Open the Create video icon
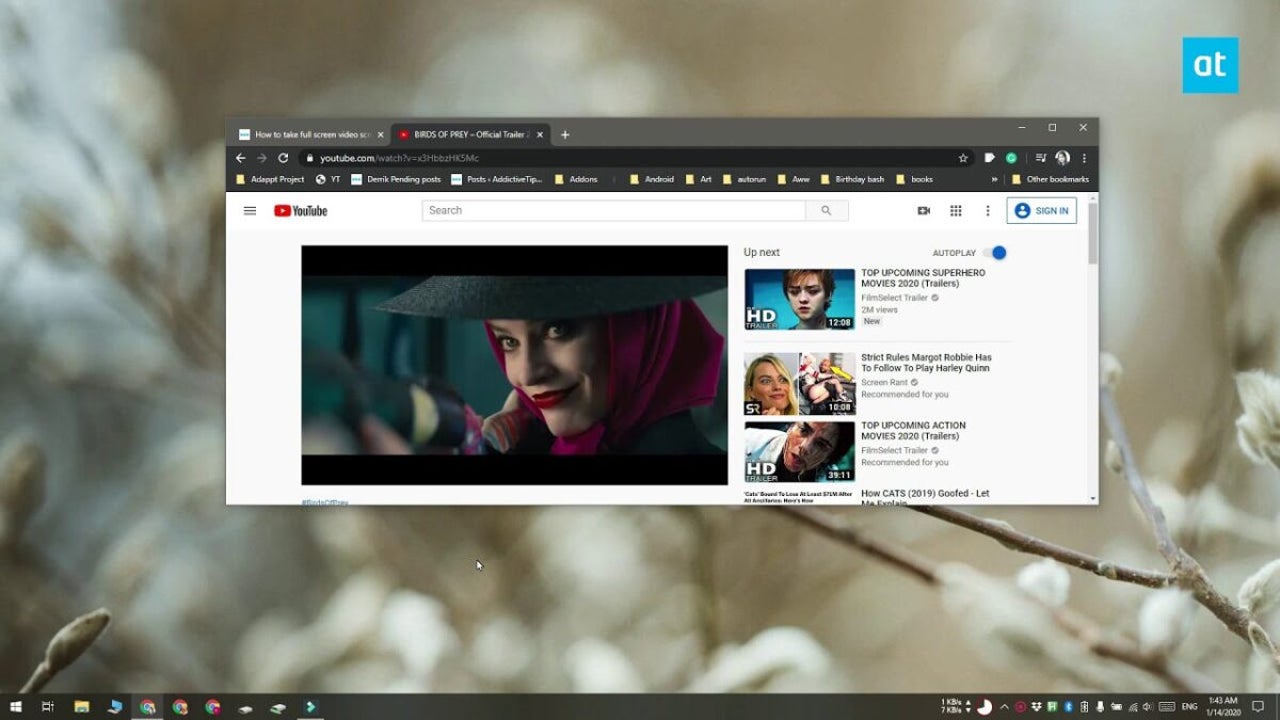The width and height of the screenshot is (1280, 720). [923, 210]
